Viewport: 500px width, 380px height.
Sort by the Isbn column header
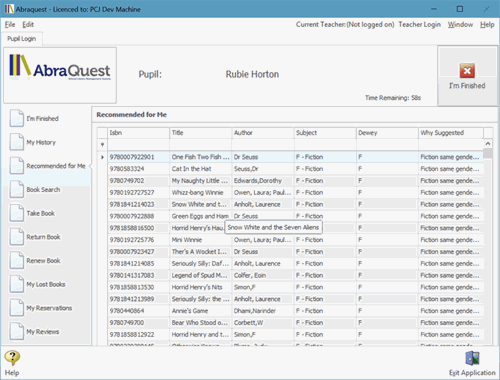[139, 133]
